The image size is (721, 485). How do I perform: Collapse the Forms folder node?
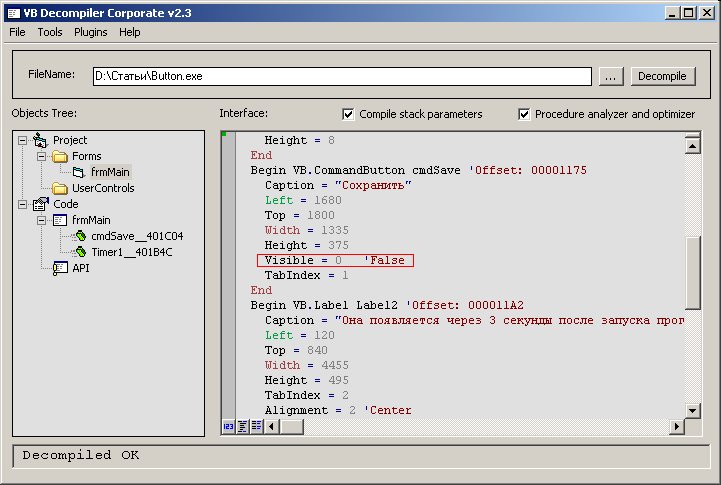[41, 156]
